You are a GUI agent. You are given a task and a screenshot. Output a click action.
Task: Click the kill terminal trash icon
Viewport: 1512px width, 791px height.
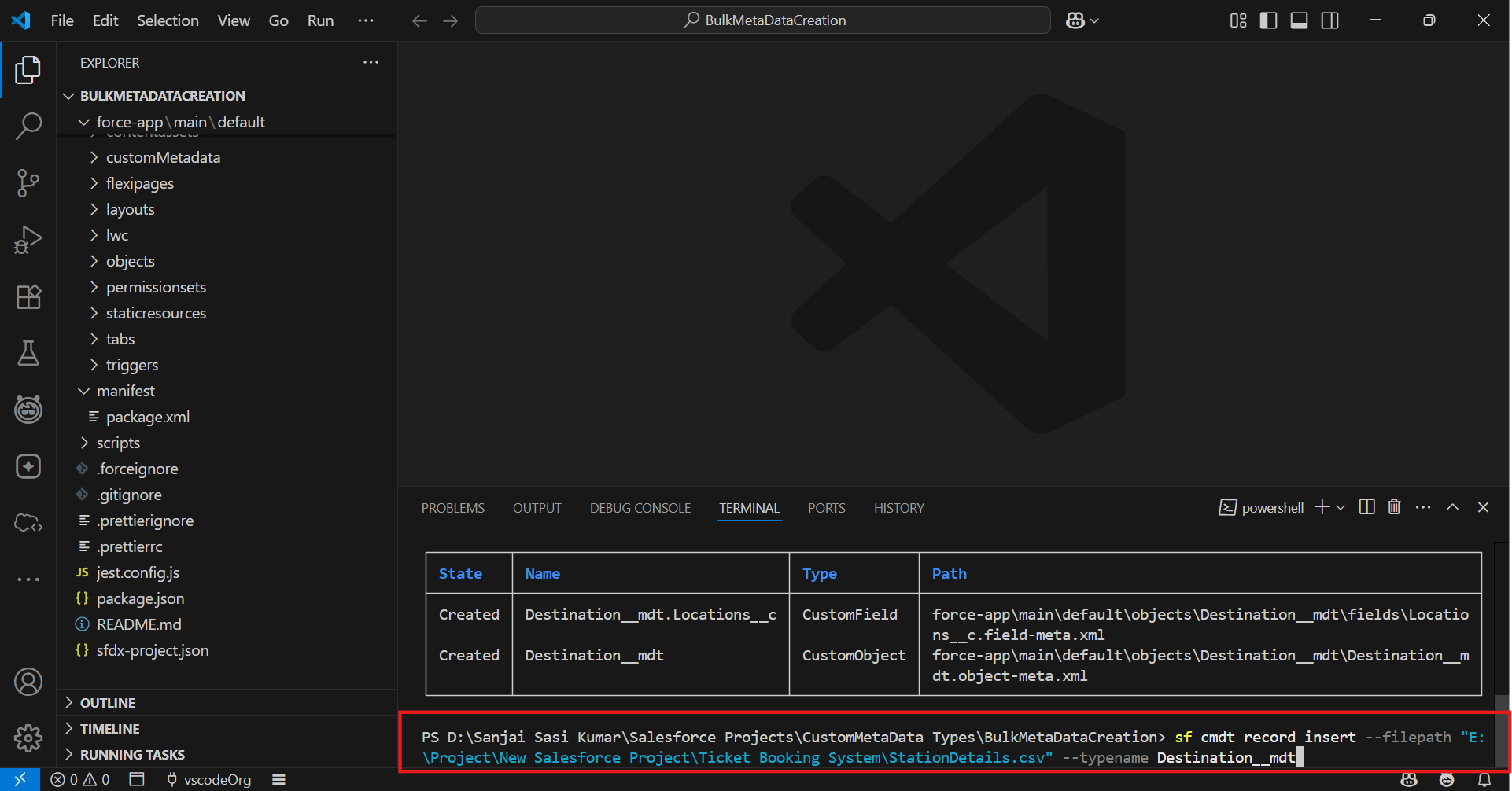point(1394,507)
